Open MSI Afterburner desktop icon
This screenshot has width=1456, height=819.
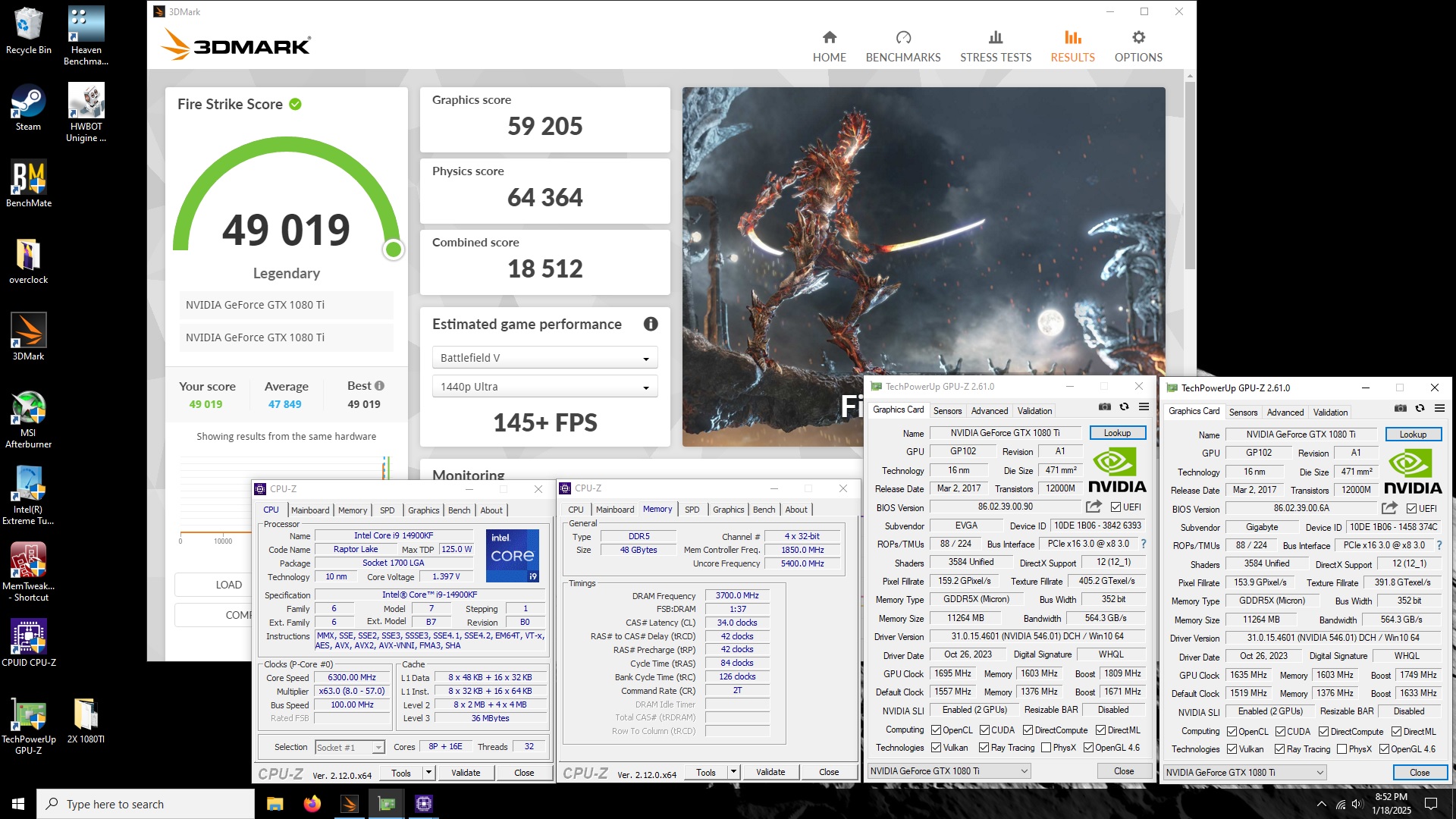pos(28,419)
